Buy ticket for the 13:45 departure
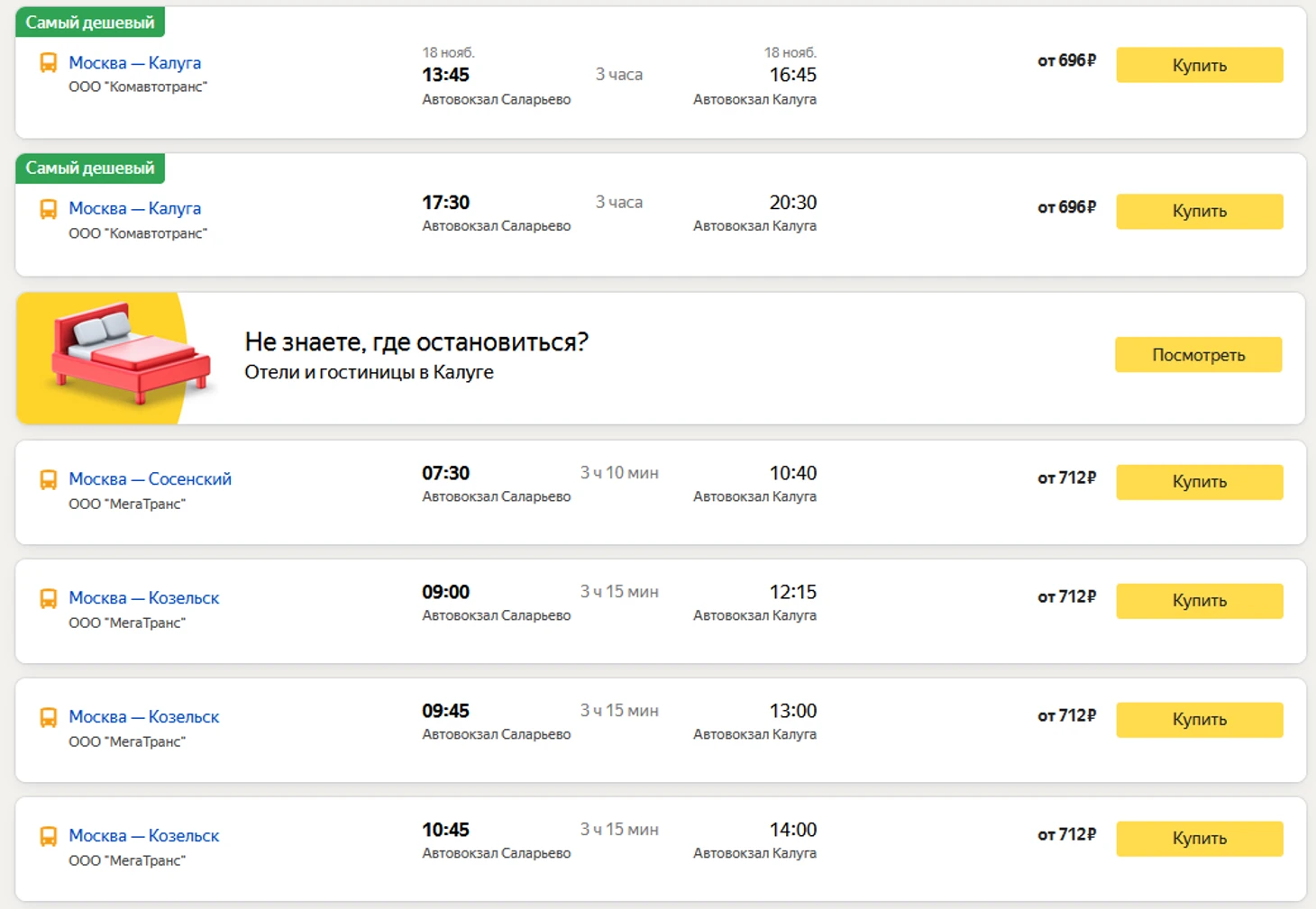The image size is (1316, 909). point(1199,65)
